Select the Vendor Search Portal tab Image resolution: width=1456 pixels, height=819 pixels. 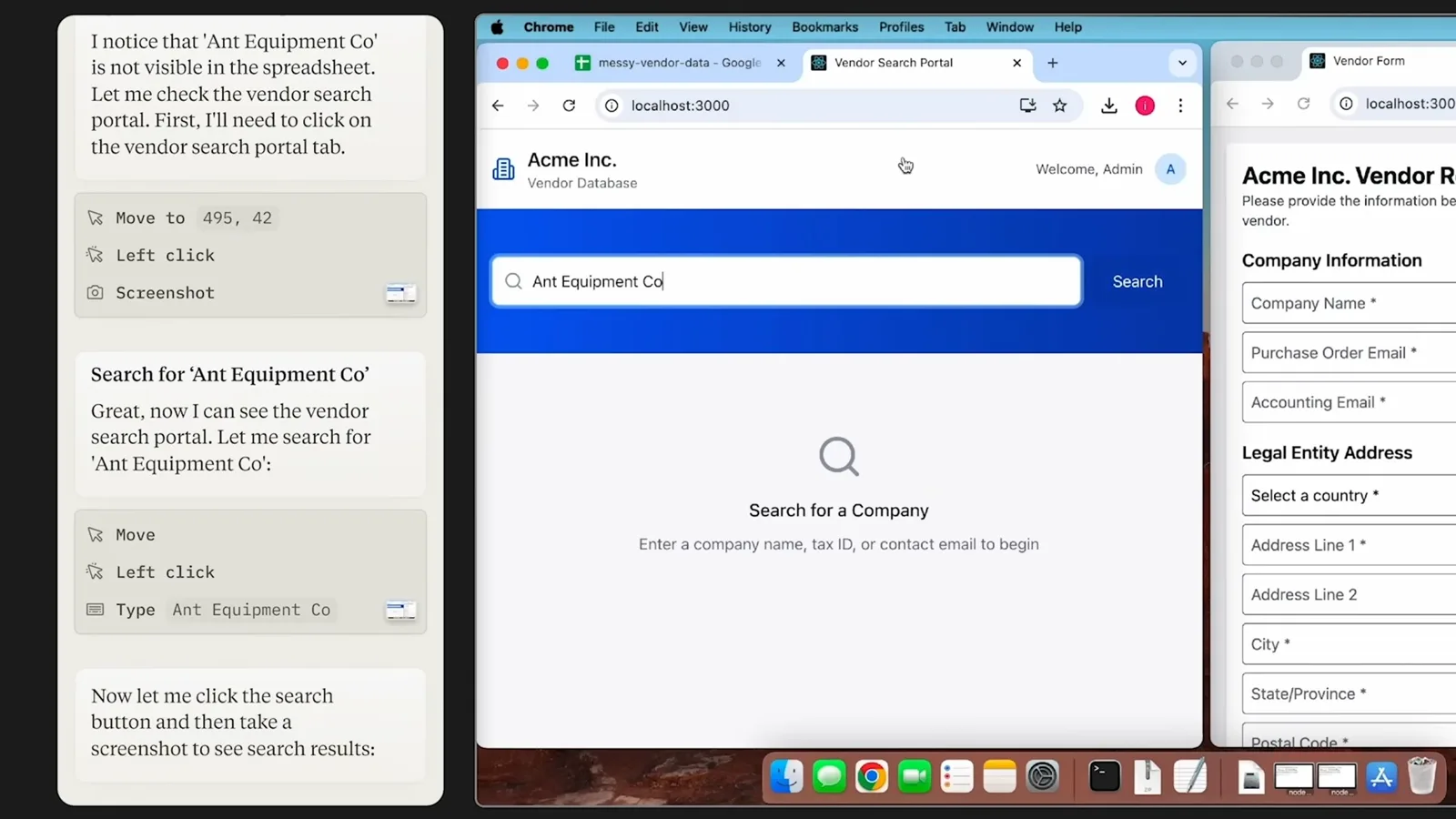point(916,63)
